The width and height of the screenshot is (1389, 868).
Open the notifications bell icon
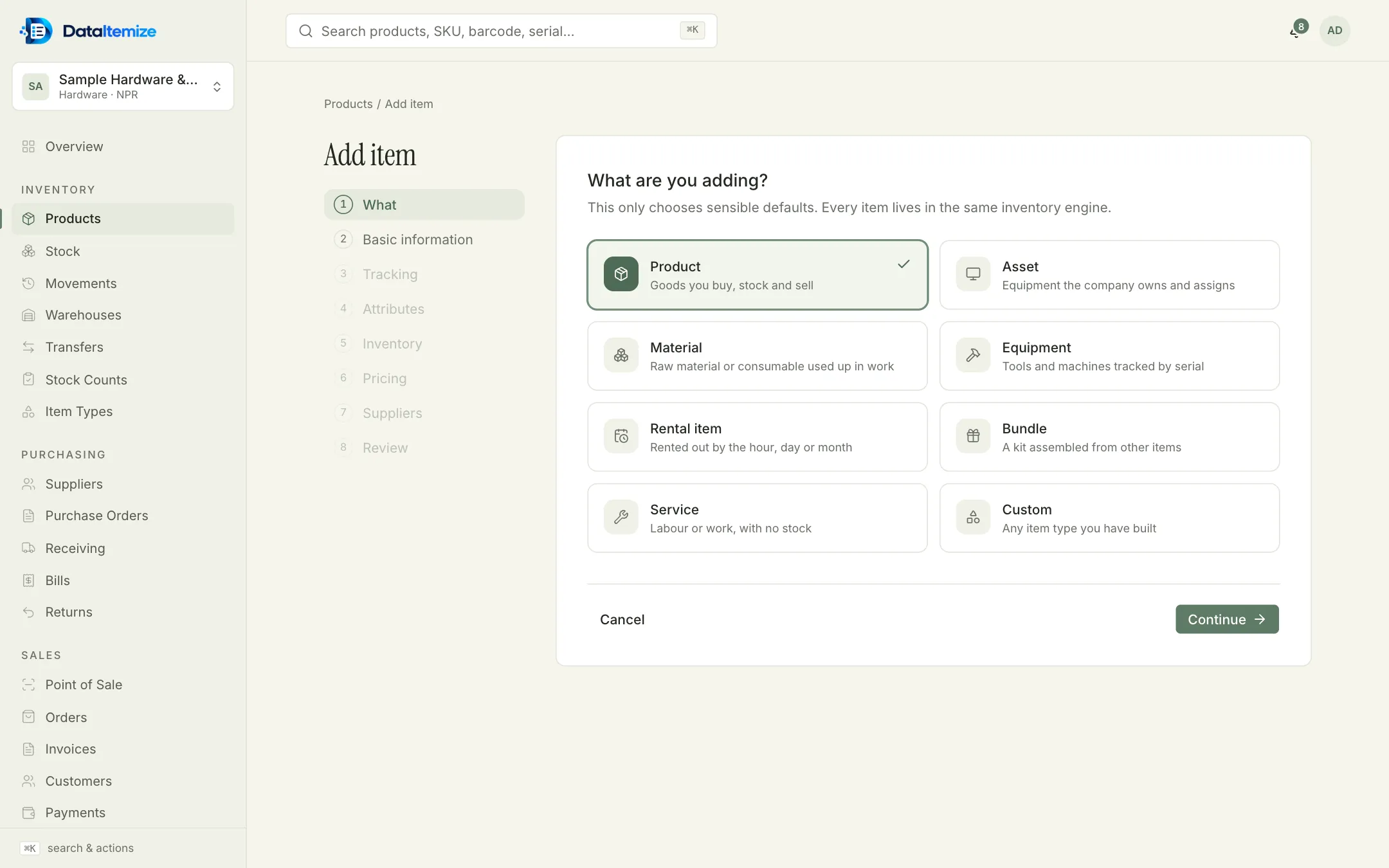pos(1296,31)
